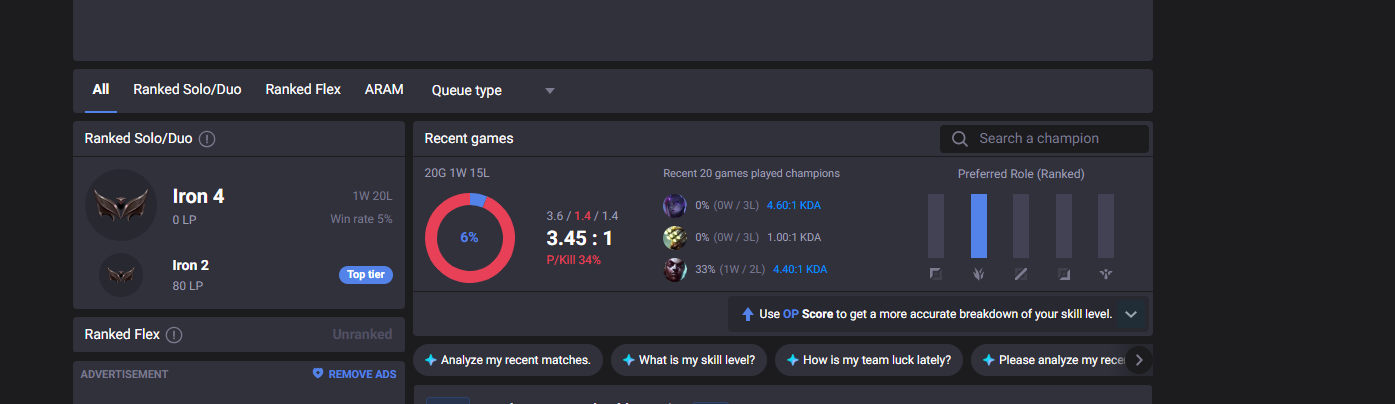1395x404 pixels.
Task: Select the Top lane role icon
Action: click(x=936, y=274)
